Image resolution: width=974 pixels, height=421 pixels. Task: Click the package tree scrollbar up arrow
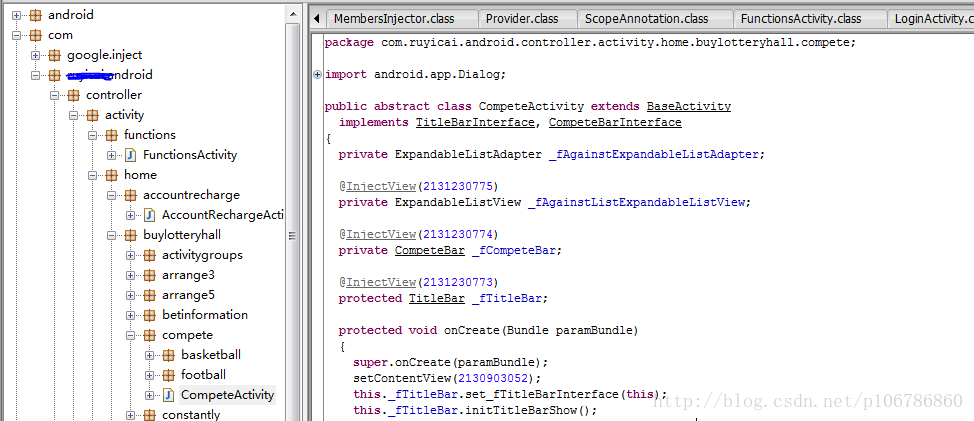pos(293,15)
